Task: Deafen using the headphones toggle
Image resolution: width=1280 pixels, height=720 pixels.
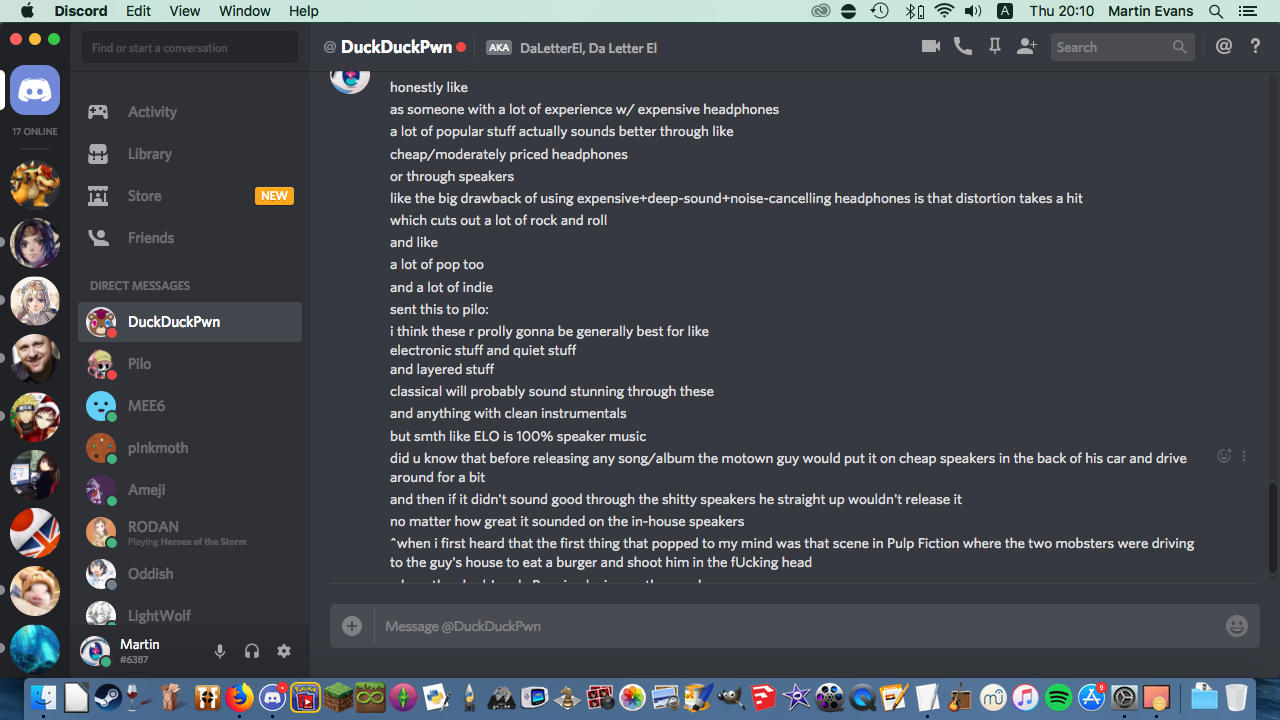Action: point(252,651)
